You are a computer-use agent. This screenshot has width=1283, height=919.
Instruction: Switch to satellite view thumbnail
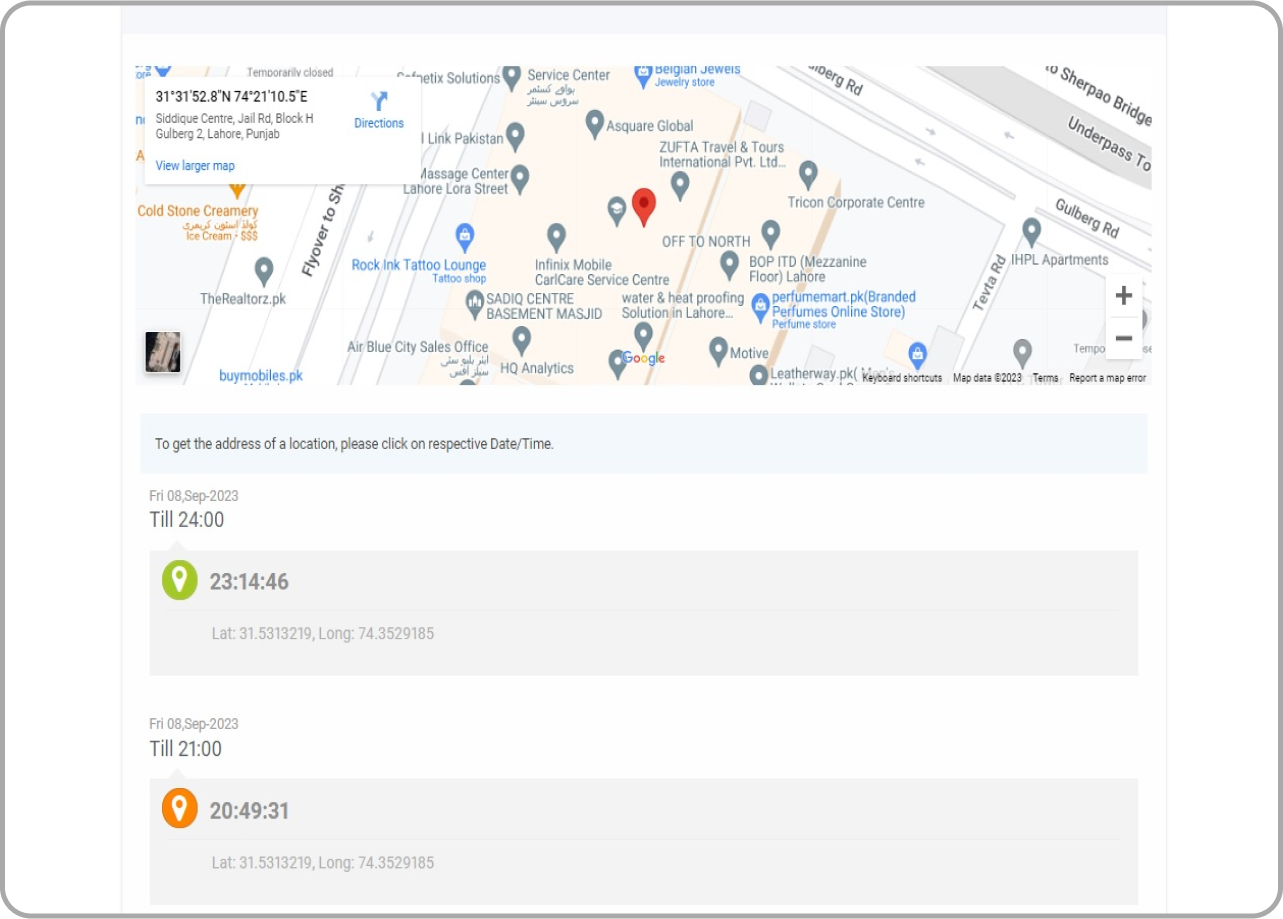[163, 352]
